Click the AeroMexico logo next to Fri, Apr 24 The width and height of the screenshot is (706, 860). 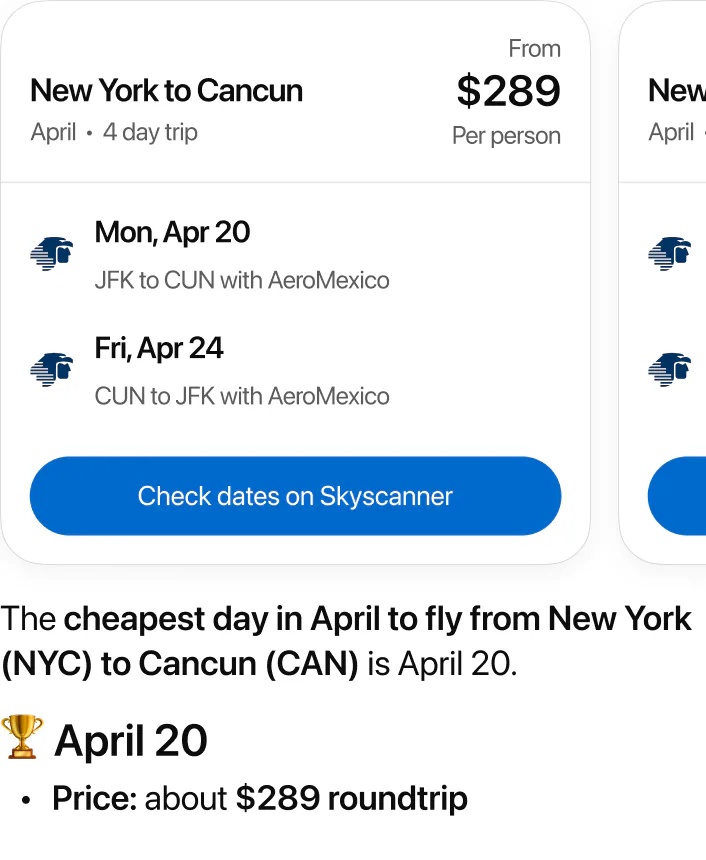(52, 369)
